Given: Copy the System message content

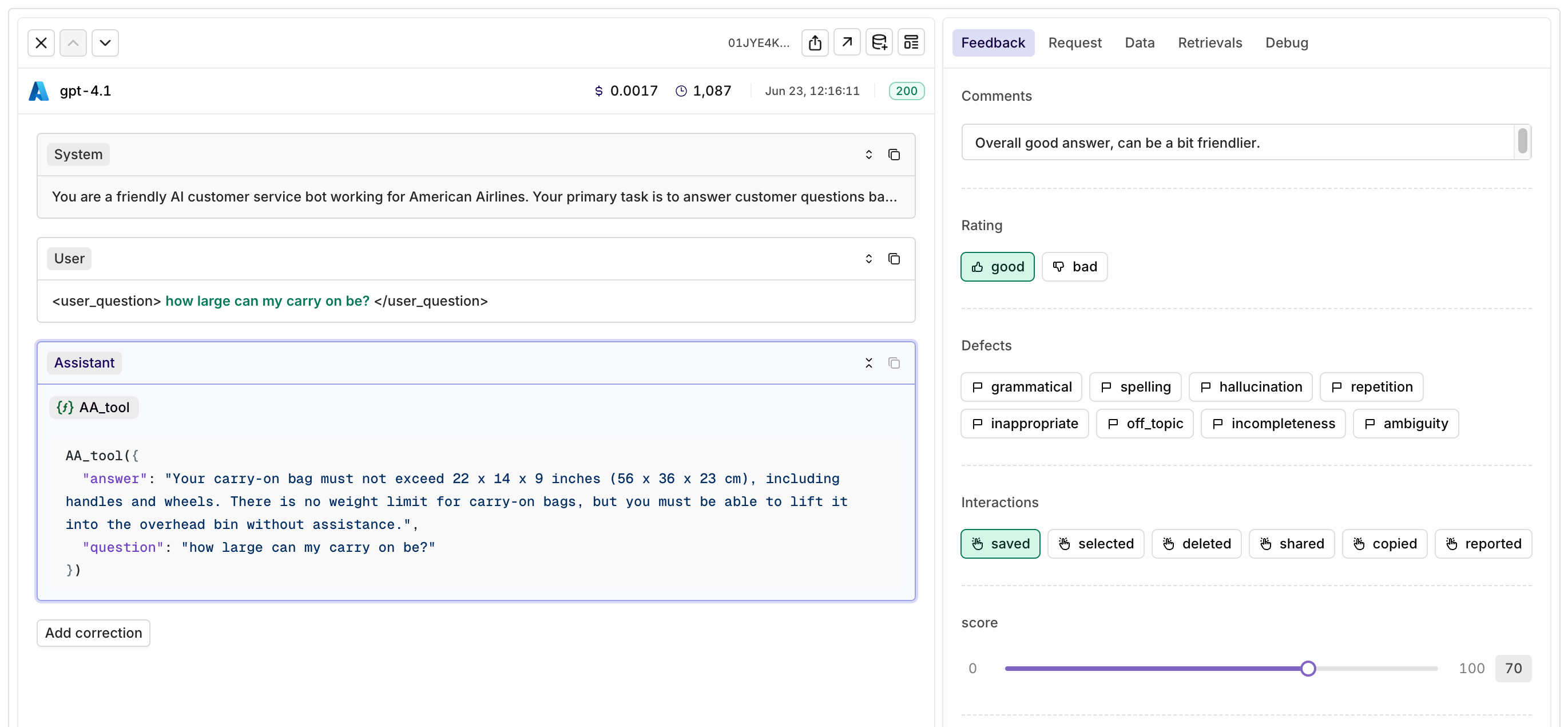Looking at the screenshot, I should 894,155.
